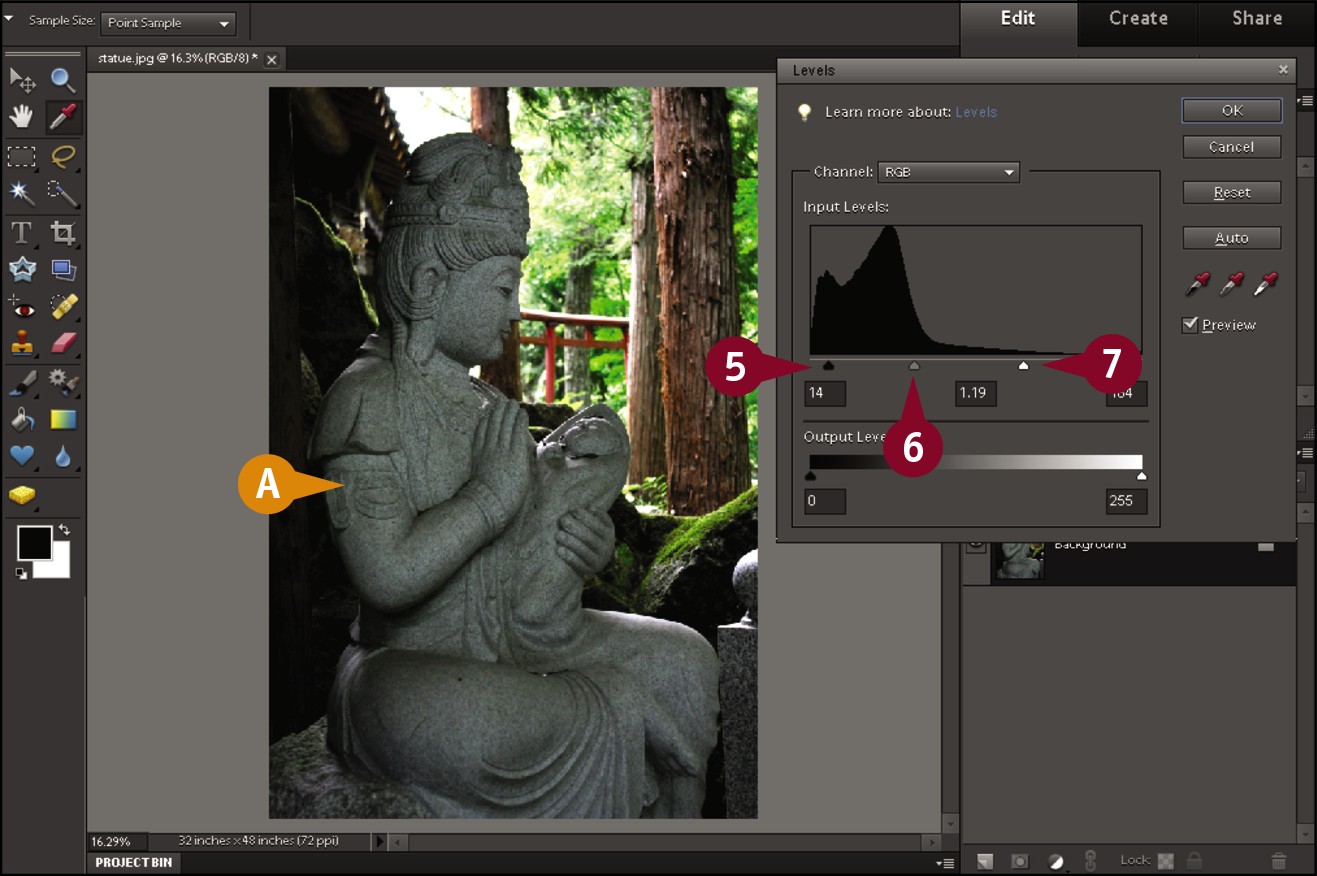Select the Crop tool
The height and width of the screenshot is (876, 1317).
[x=64, y=233]
